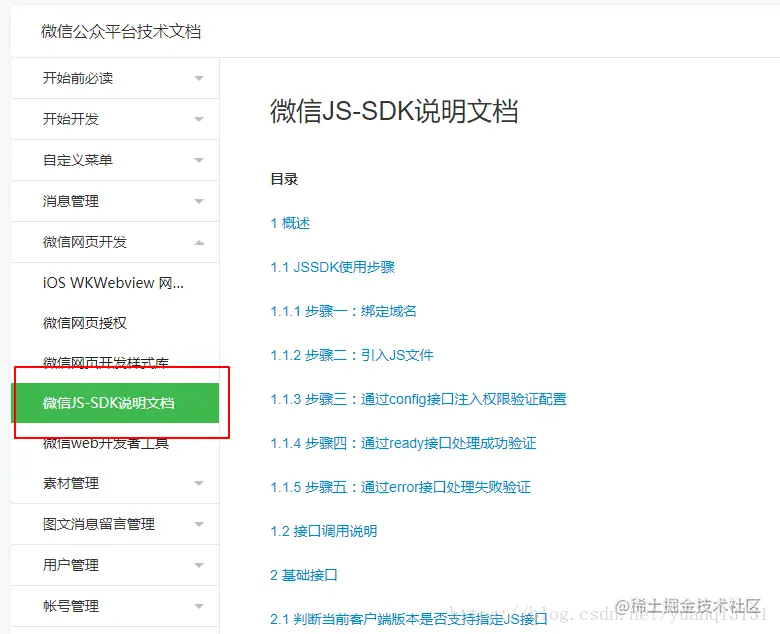780x634 pixels.
Task: Open the 素材管理 sidebar menu
Action: pyautogui.click(x=115, y=483)
